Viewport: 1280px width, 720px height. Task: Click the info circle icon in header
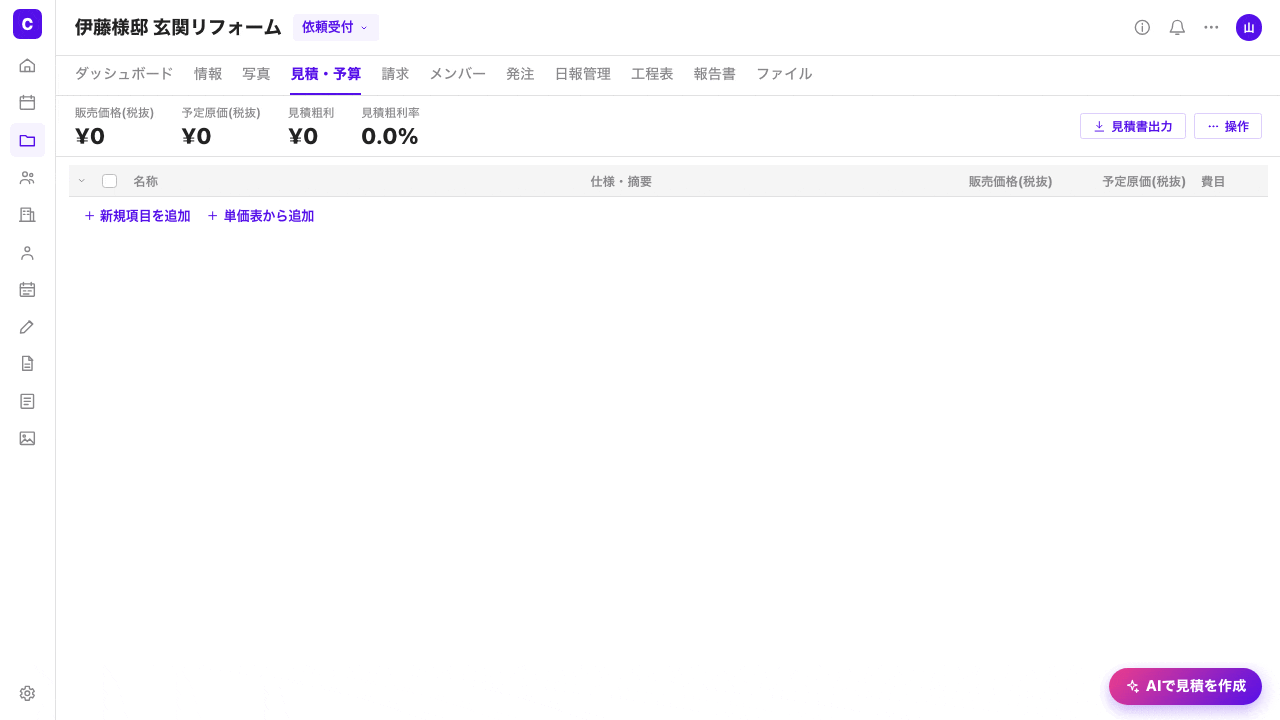click(x=1142, y=27)
